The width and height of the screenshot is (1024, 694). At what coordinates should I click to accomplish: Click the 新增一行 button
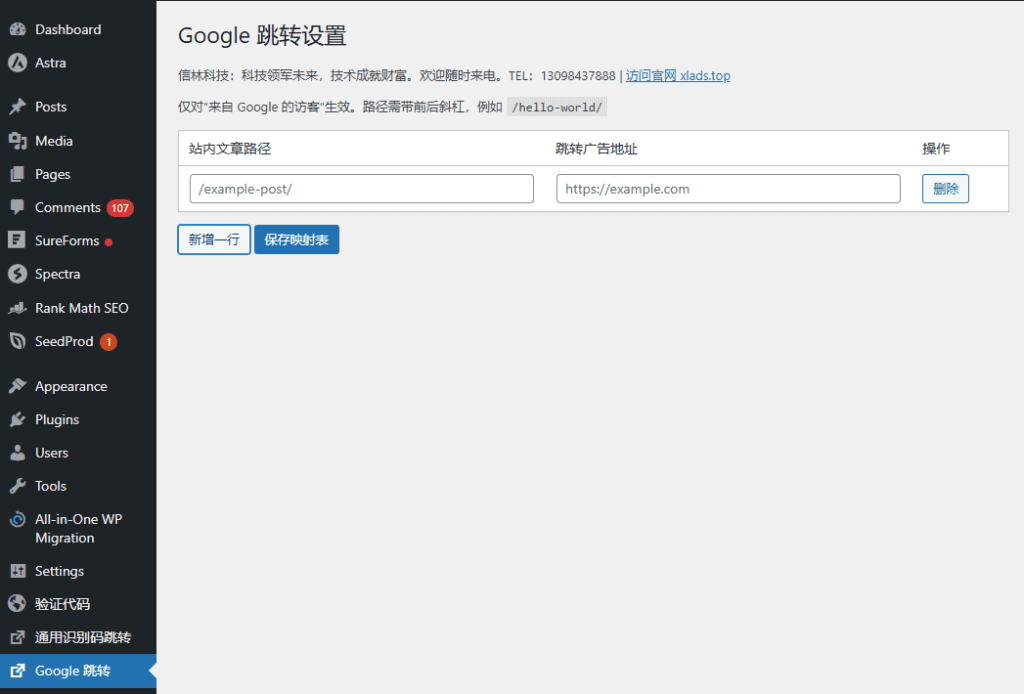[x=214, y=240]
